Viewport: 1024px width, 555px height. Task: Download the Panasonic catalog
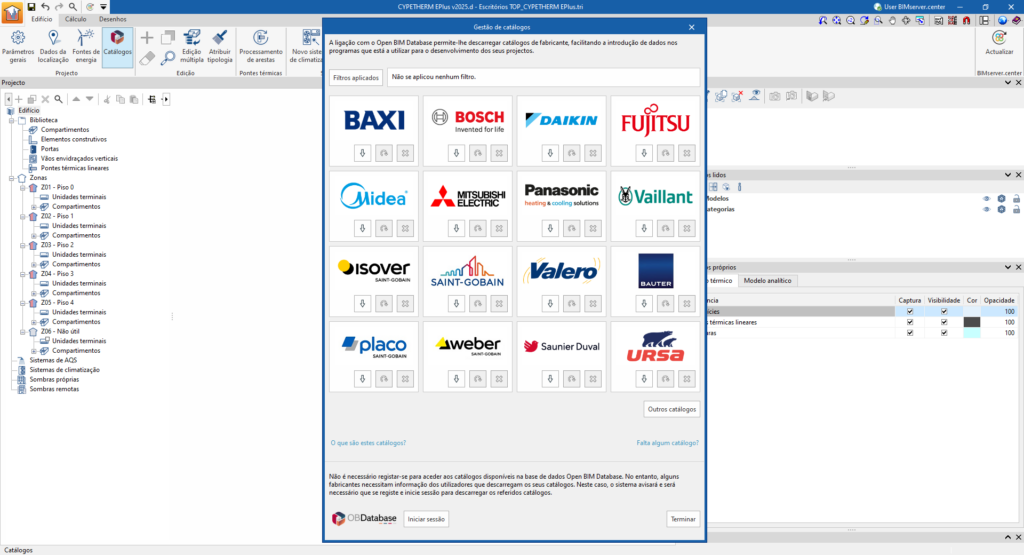click(x=550, y=228)
